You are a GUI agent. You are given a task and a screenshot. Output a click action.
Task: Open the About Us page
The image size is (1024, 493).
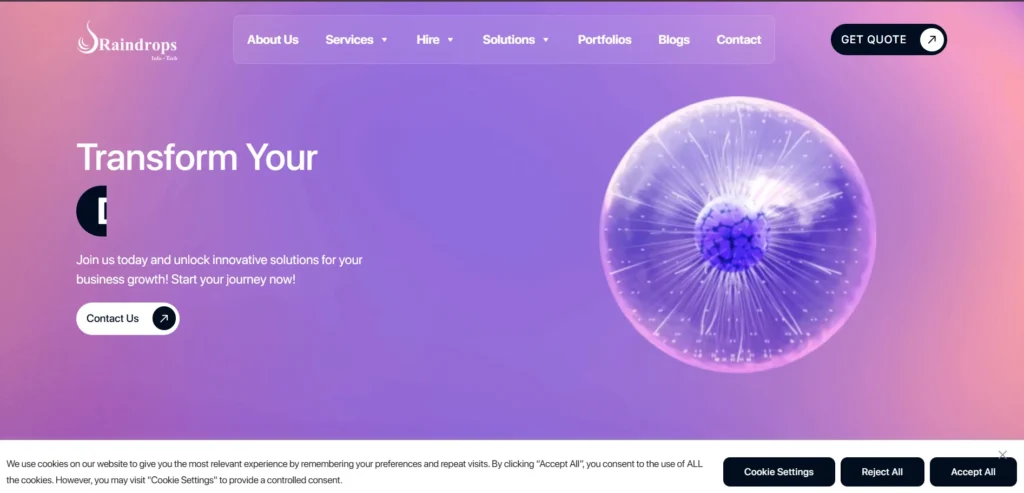point(273,40)
